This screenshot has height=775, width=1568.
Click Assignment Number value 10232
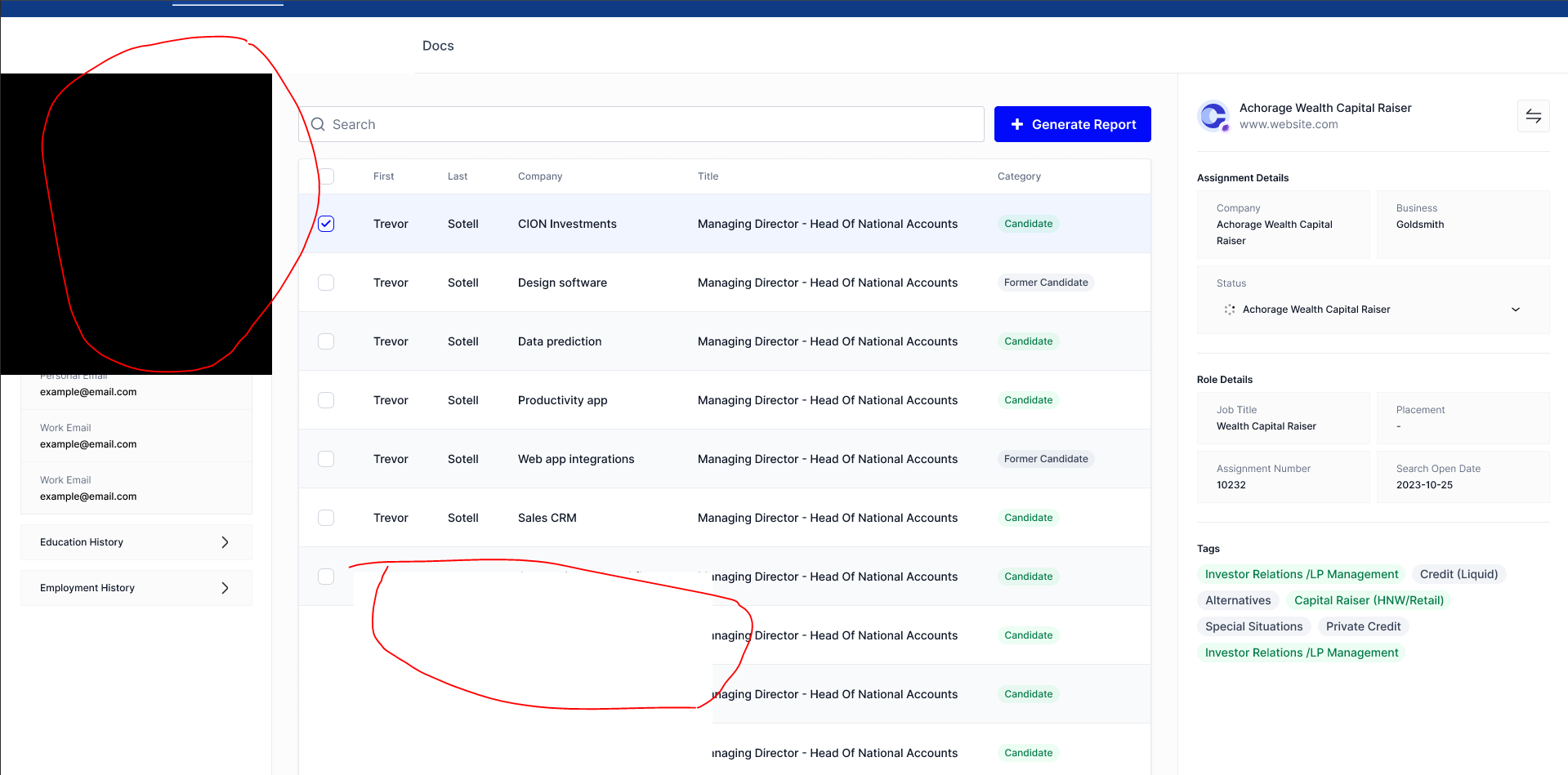[x=1231, y=485]
